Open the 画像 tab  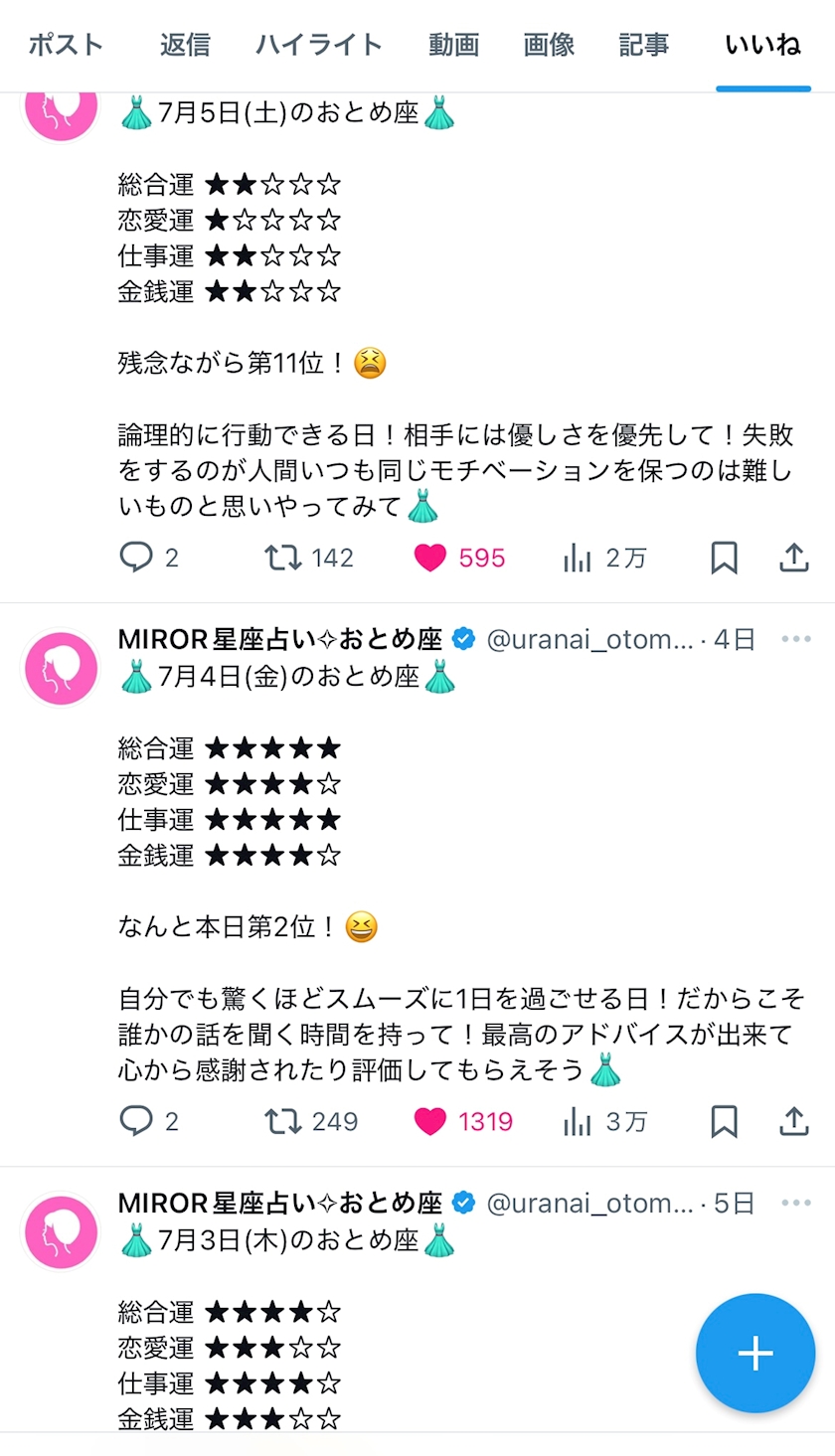click(x=549, y=45)
